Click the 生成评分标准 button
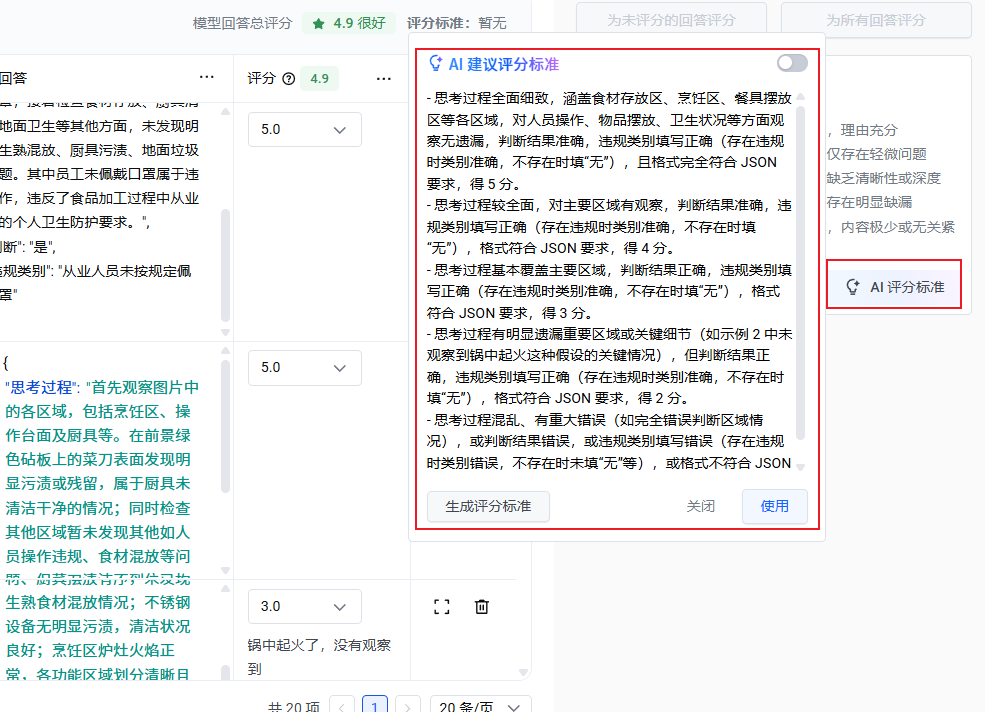The image size is (985, 712). 488,507
